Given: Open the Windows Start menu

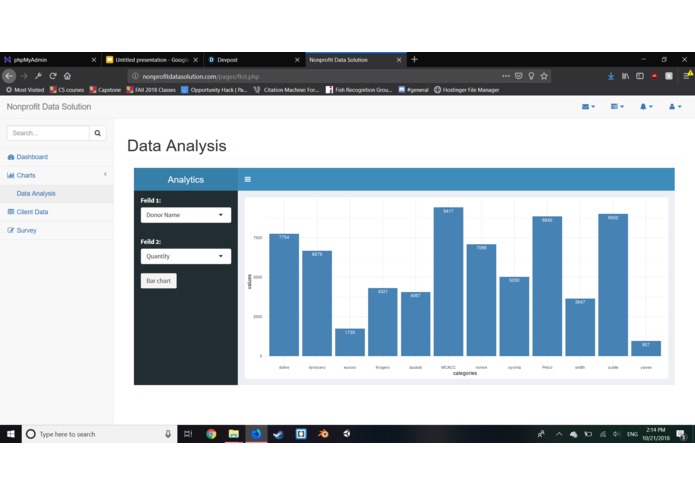Looking at the screenshot, I should pyautogui.click(x=11, y=434).
